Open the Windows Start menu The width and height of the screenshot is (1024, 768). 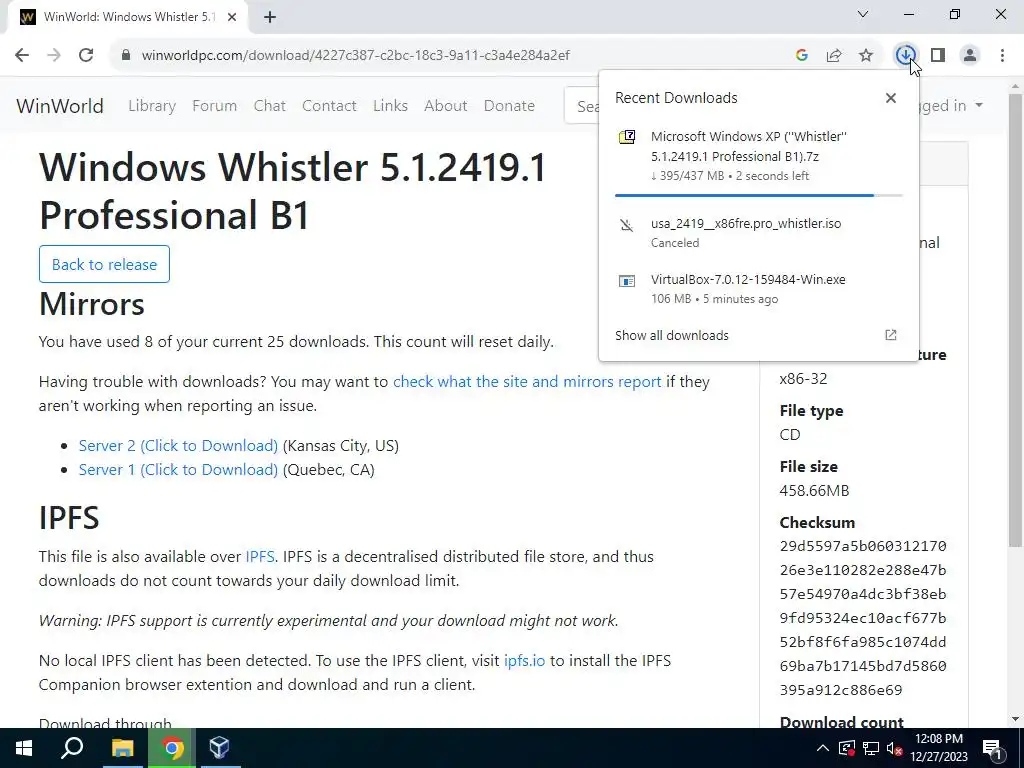coord(24,748)
